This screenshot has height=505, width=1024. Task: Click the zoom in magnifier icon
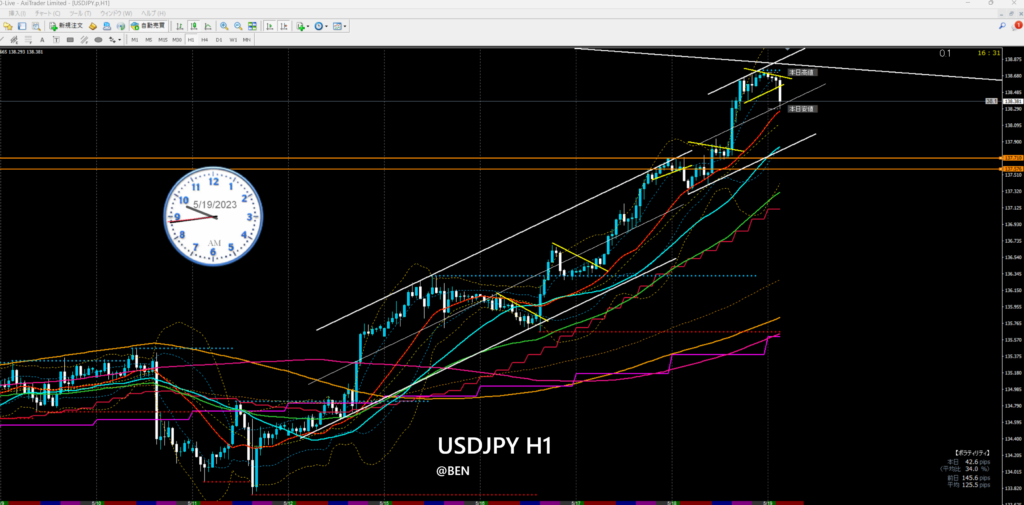(x=224, y=26)
